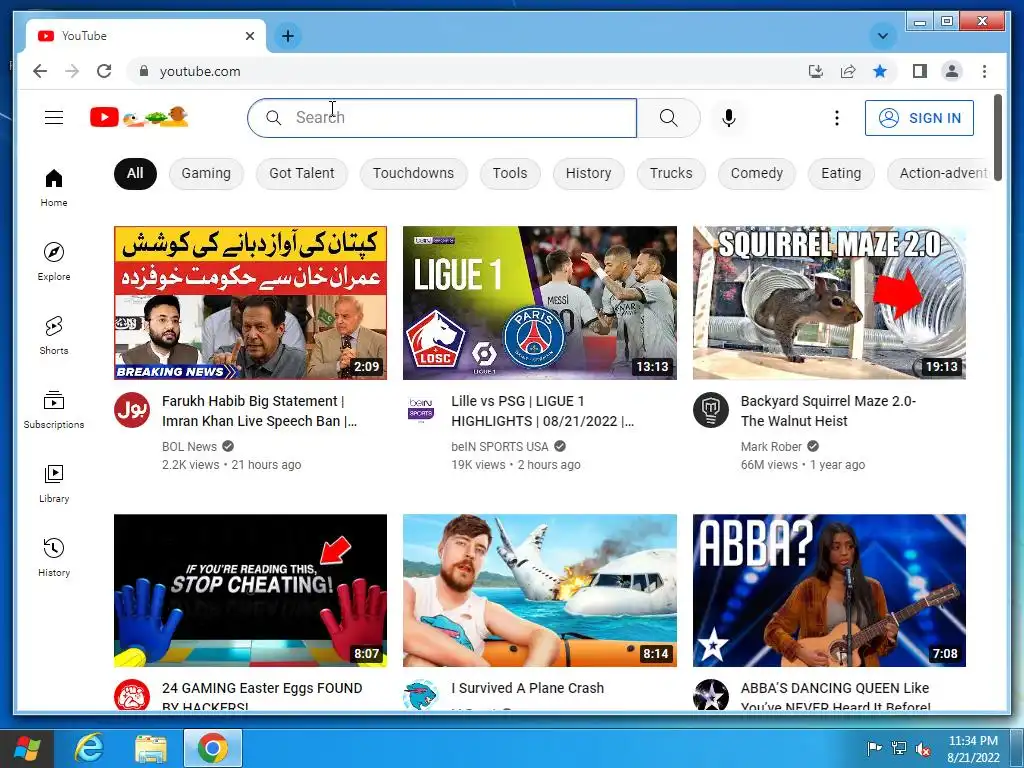Viewport: 1024px width, 768px height.
Task: Click the Chrome taskbar icon
Action: tap(213, 748)
